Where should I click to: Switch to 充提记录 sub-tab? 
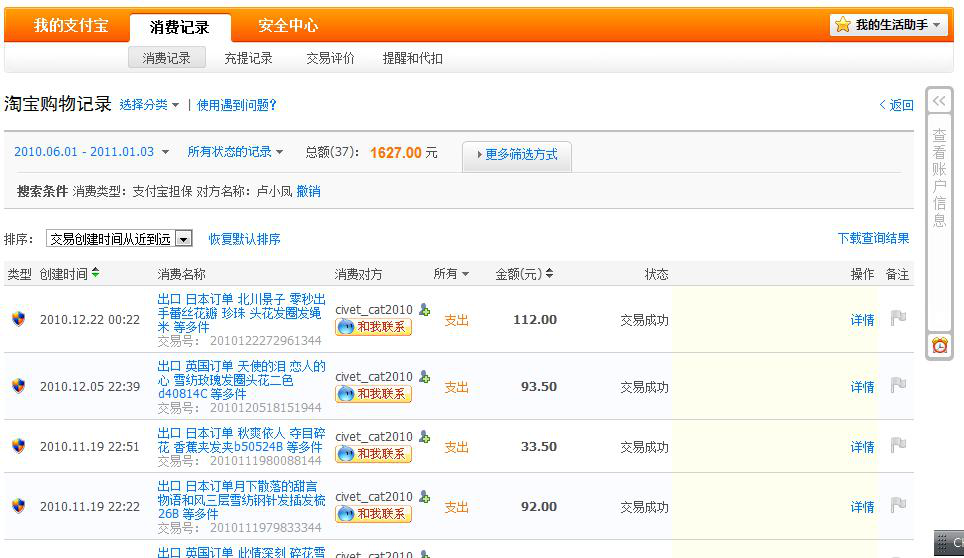coord(248,58)
